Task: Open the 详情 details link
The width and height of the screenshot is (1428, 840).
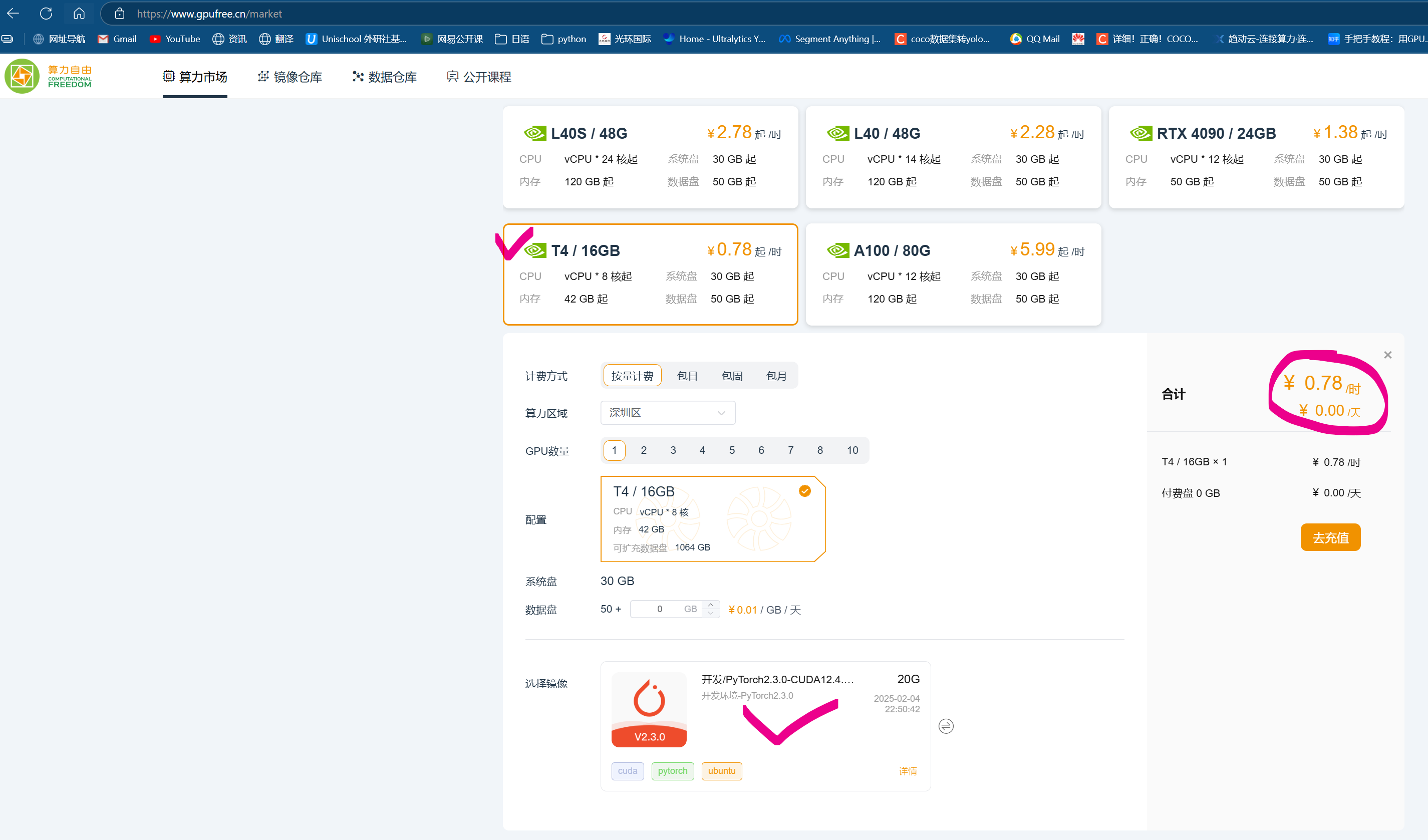Action: (x=907, y=771)
